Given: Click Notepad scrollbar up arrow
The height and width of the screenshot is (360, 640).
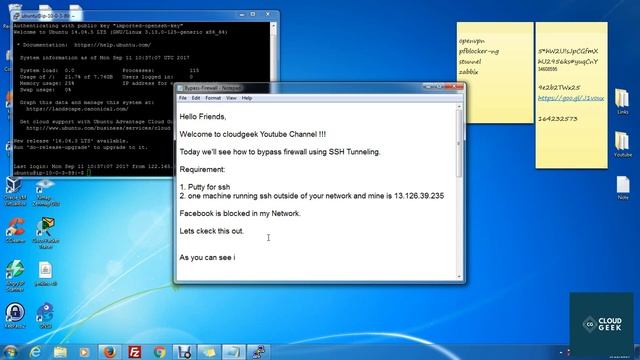Looking at the screenshot, I should pyautogui.click(x=459, y=107).
